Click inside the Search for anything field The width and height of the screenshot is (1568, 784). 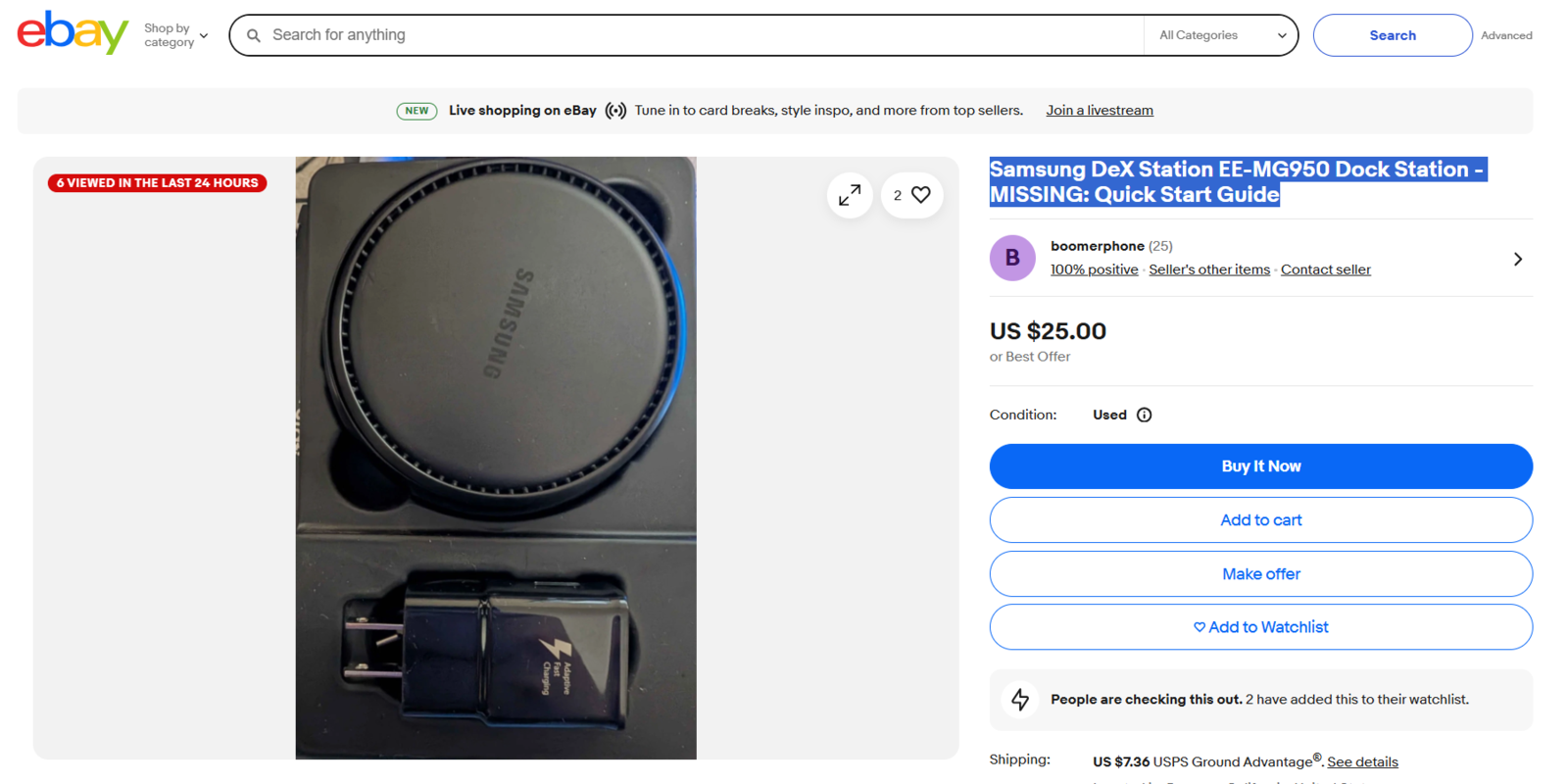(588, 34)
